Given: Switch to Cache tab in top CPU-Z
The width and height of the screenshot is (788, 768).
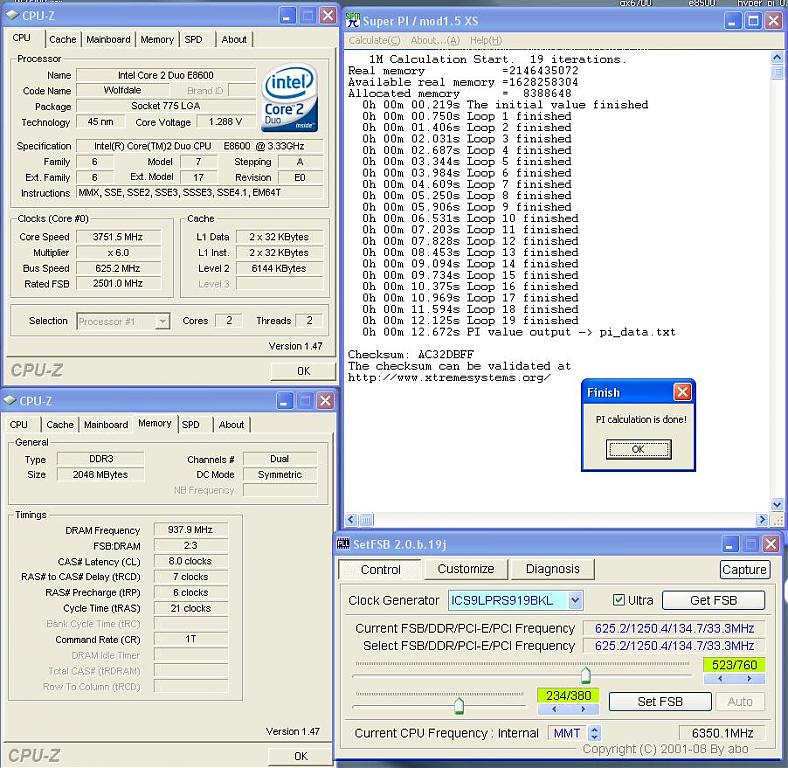Looking at the screenshot, I should point(63,39).
